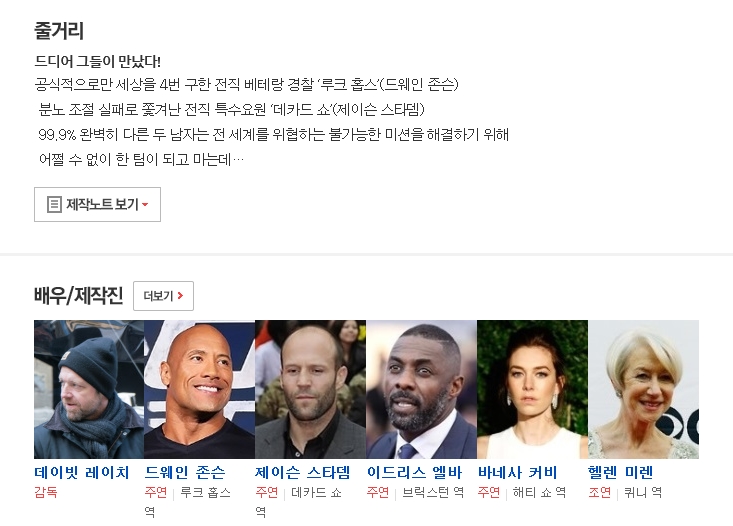Click the 드디어 그들이 만났다! synopsis headline
Image resolution: width=733 pixels, height=526 pixels.
(x=98, y=61)
